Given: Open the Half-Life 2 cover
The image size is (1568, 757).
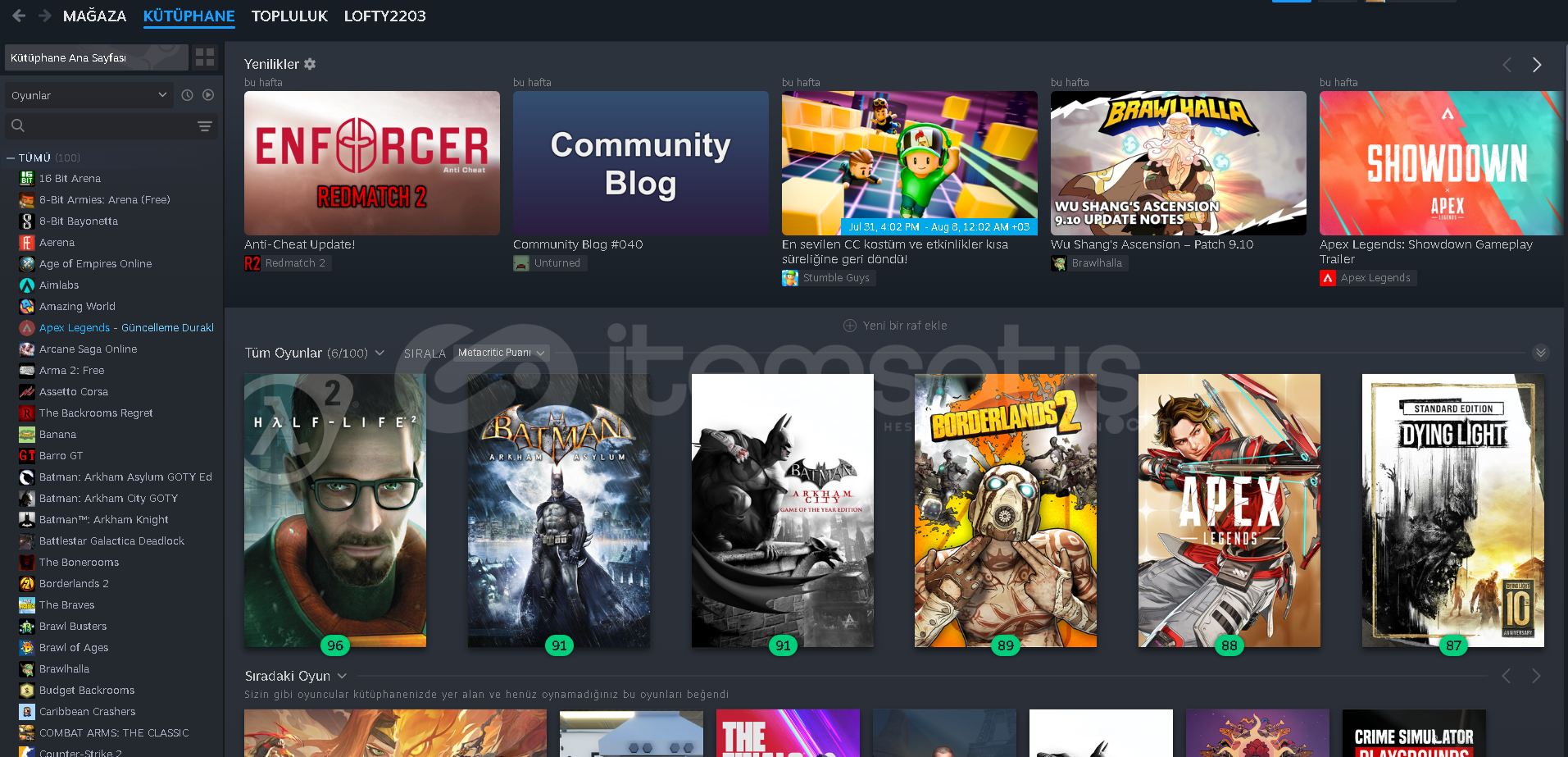Looking at the screenshot, I should click(x=335, y=510).
